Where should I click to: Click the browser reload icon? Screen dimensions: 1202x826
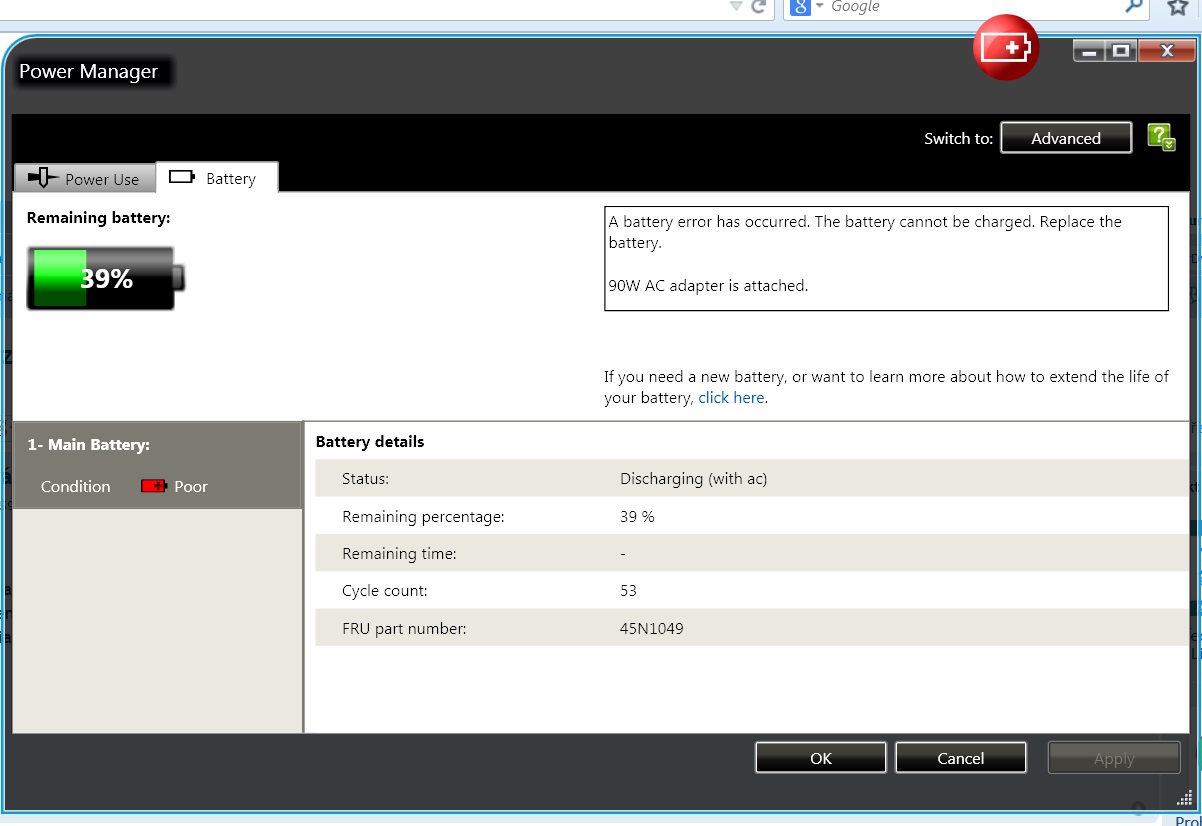coord(759,6)
